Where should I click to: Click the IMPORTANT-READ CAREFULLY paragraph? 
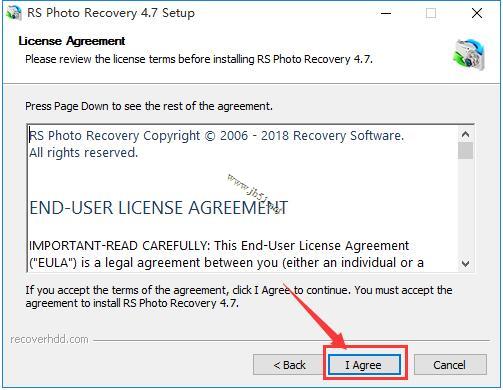[x=226, y=254]
